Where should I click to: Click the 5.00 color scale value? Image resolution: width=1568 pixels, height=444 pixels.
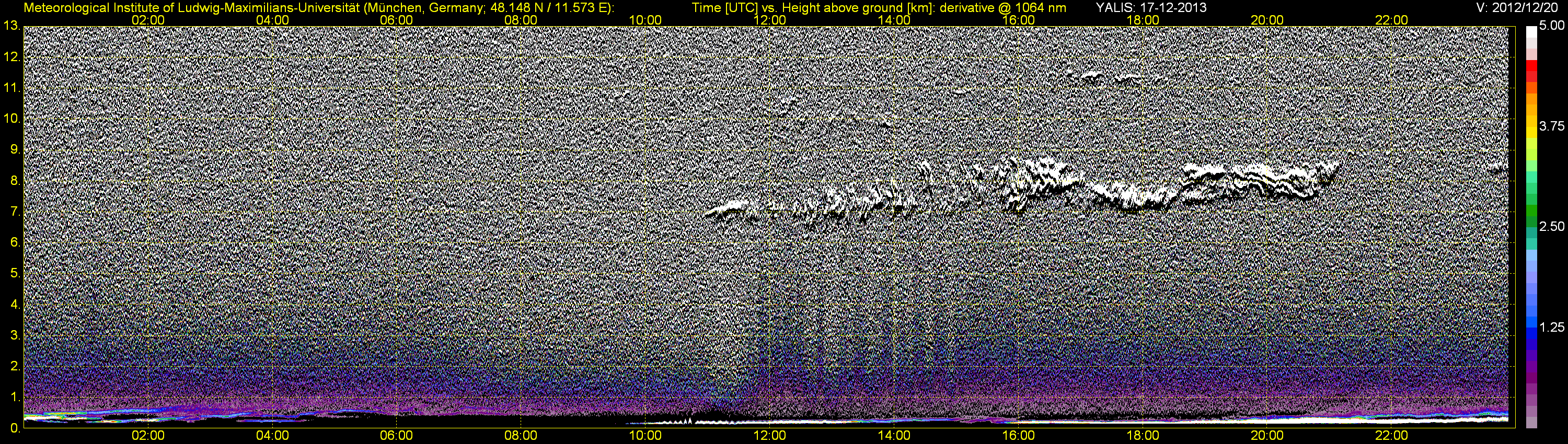1552,26
